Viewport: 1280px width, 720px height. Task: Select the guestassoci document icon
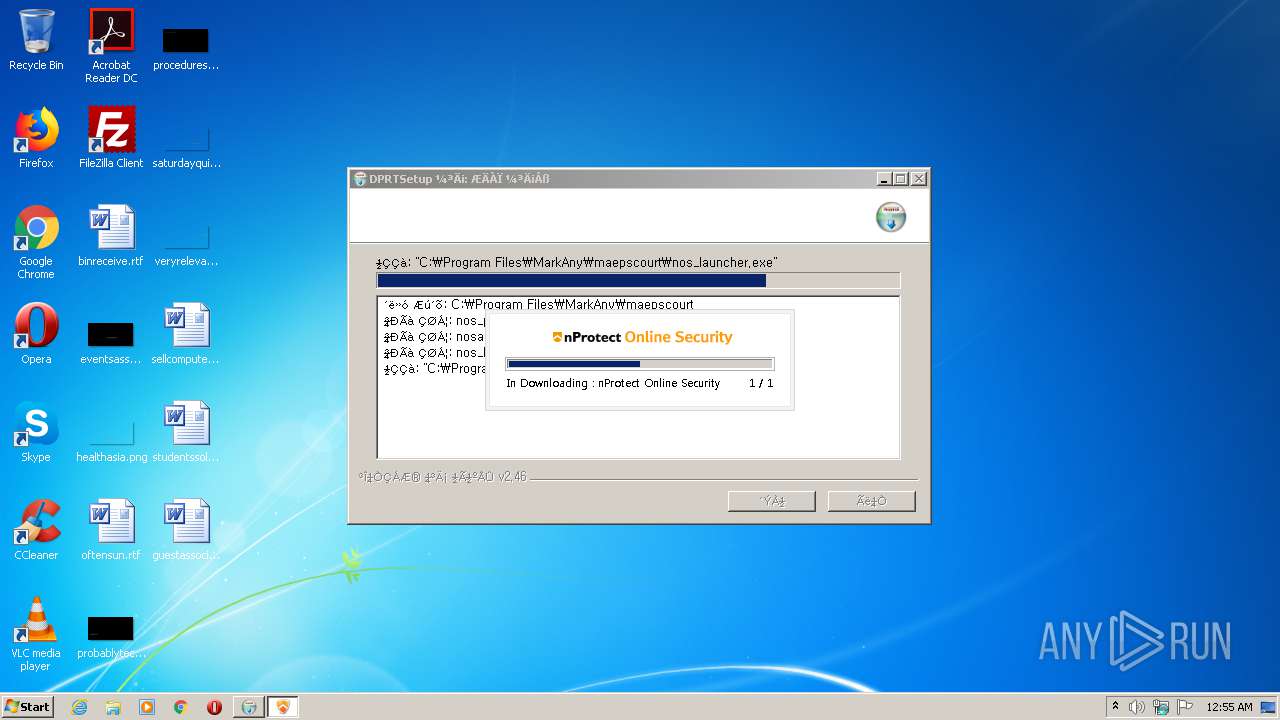(x=186, y=530)
